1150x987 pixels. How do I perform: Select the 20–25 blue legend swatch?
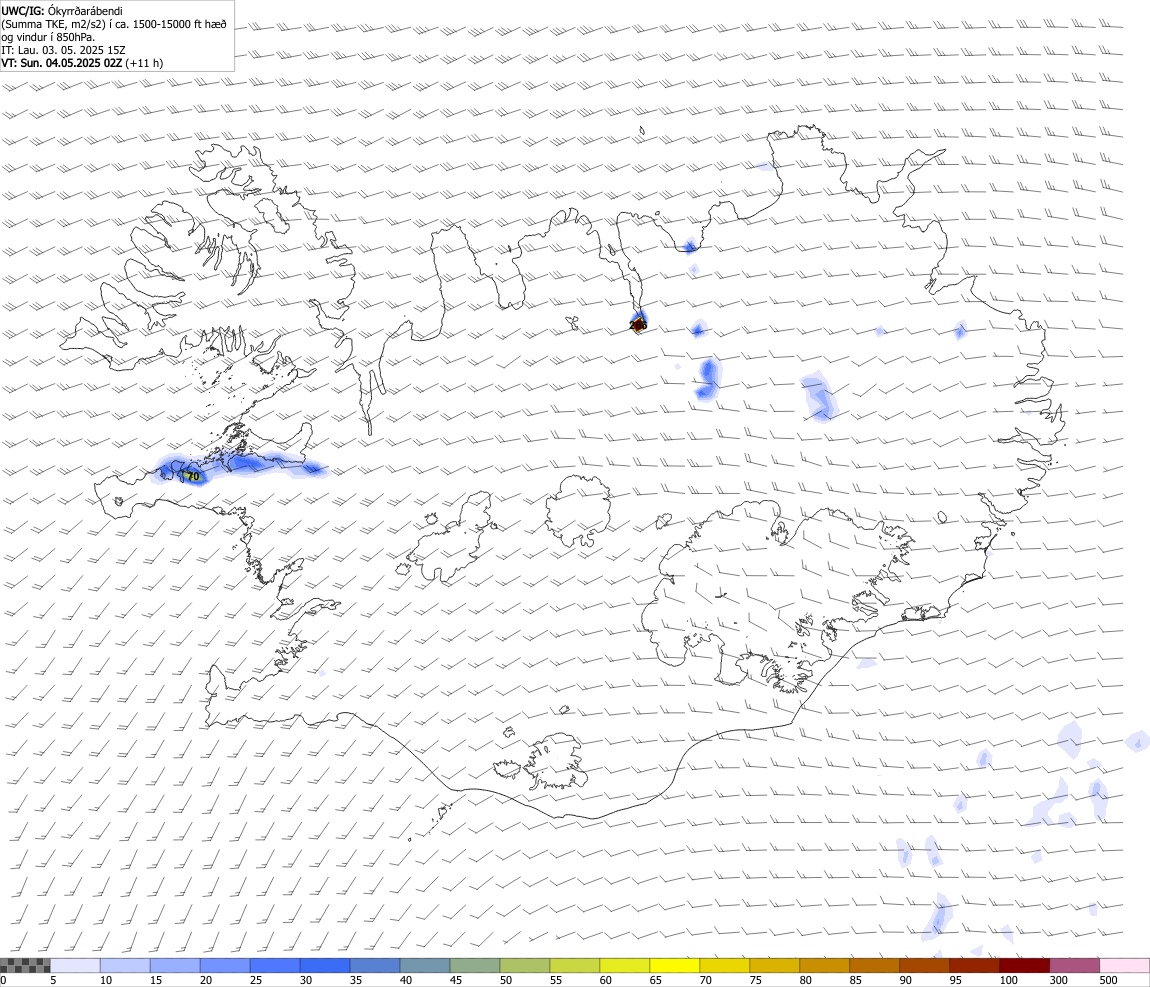(224, 965)
